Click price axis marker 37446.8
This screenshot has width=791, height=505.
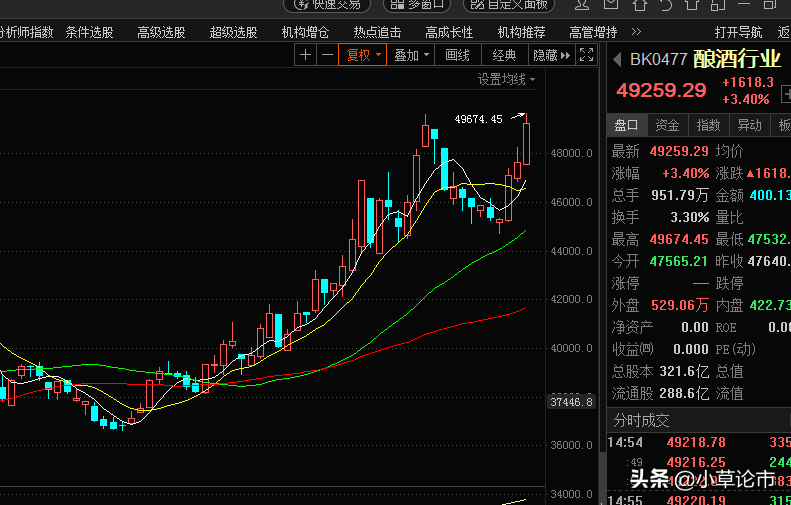click(571, 402)
